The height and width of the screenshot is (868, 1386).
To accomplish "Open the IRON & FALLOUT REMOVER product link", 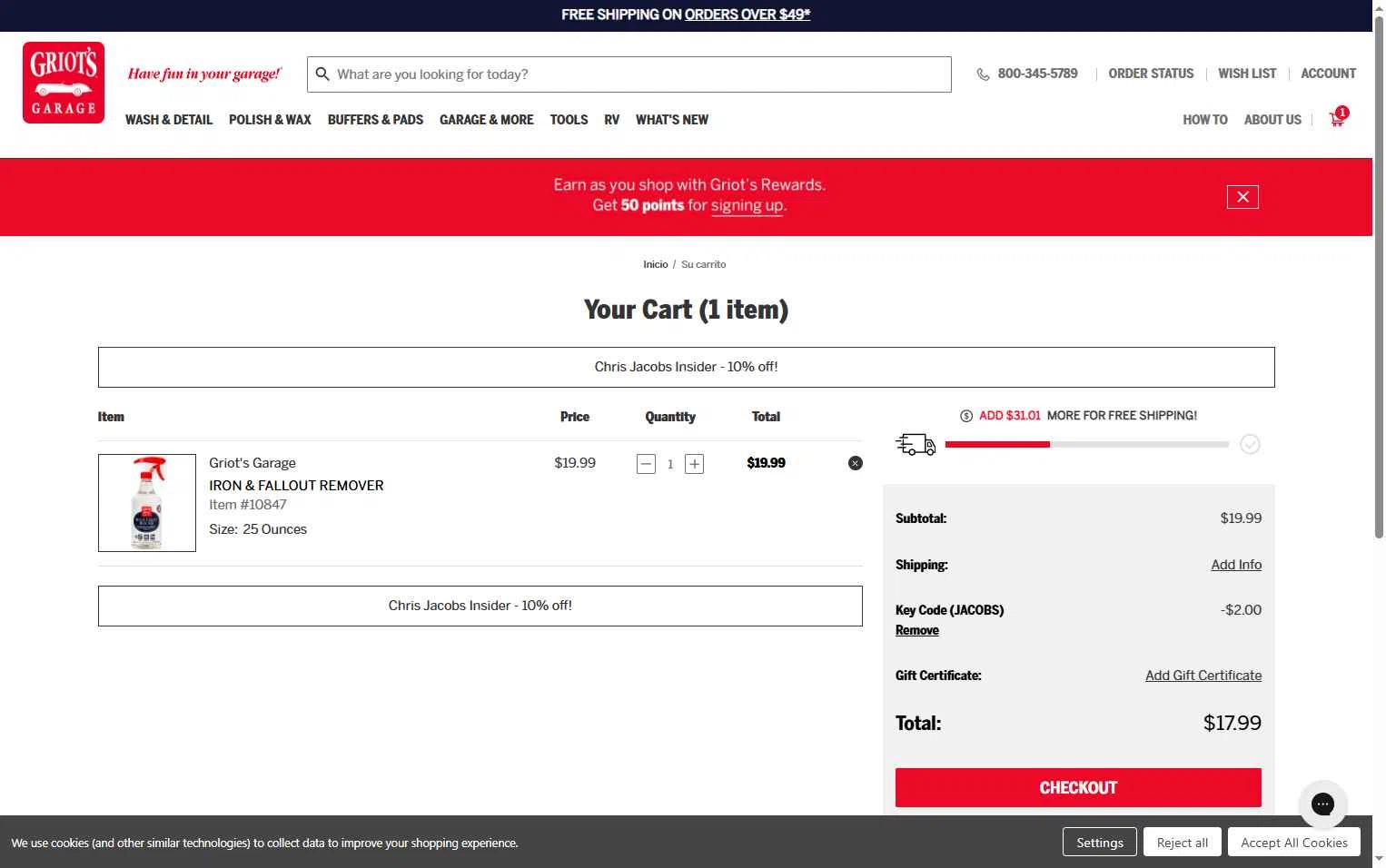I will point(296,486).
